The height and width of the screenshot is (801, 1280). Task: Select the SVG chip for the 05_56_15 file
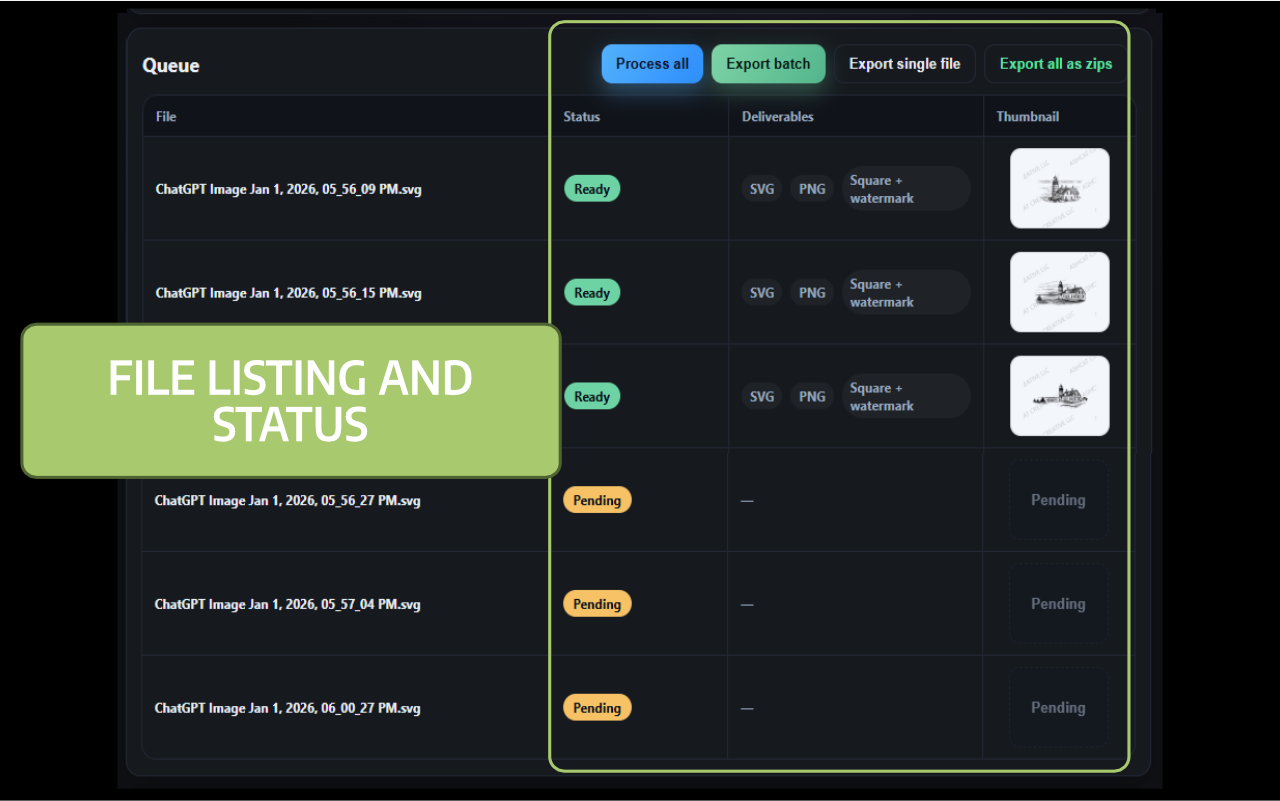pyautogui.click(x=762, y=292)
